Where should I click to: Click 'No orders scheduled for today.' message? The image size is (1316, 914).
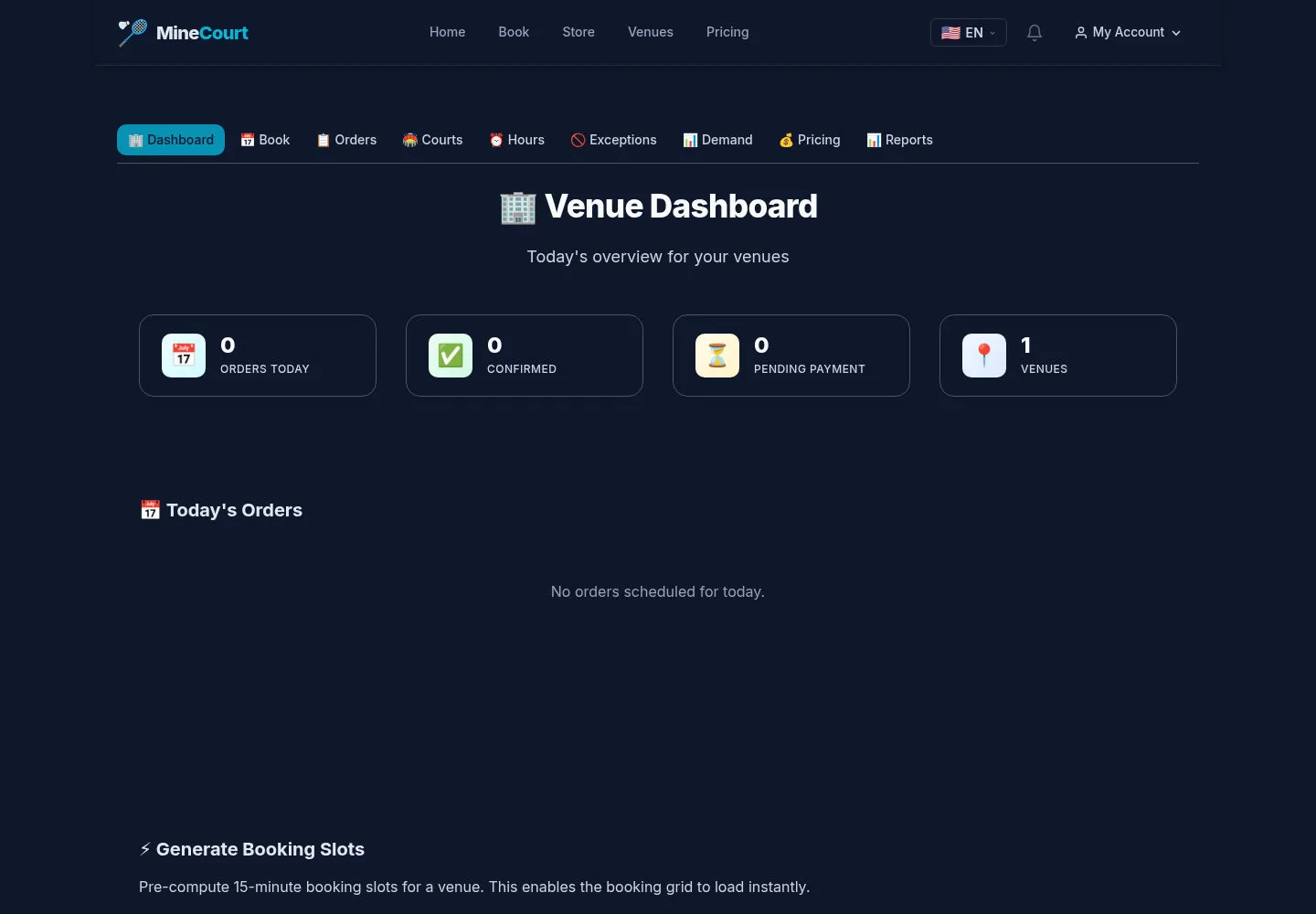point(658,592)
